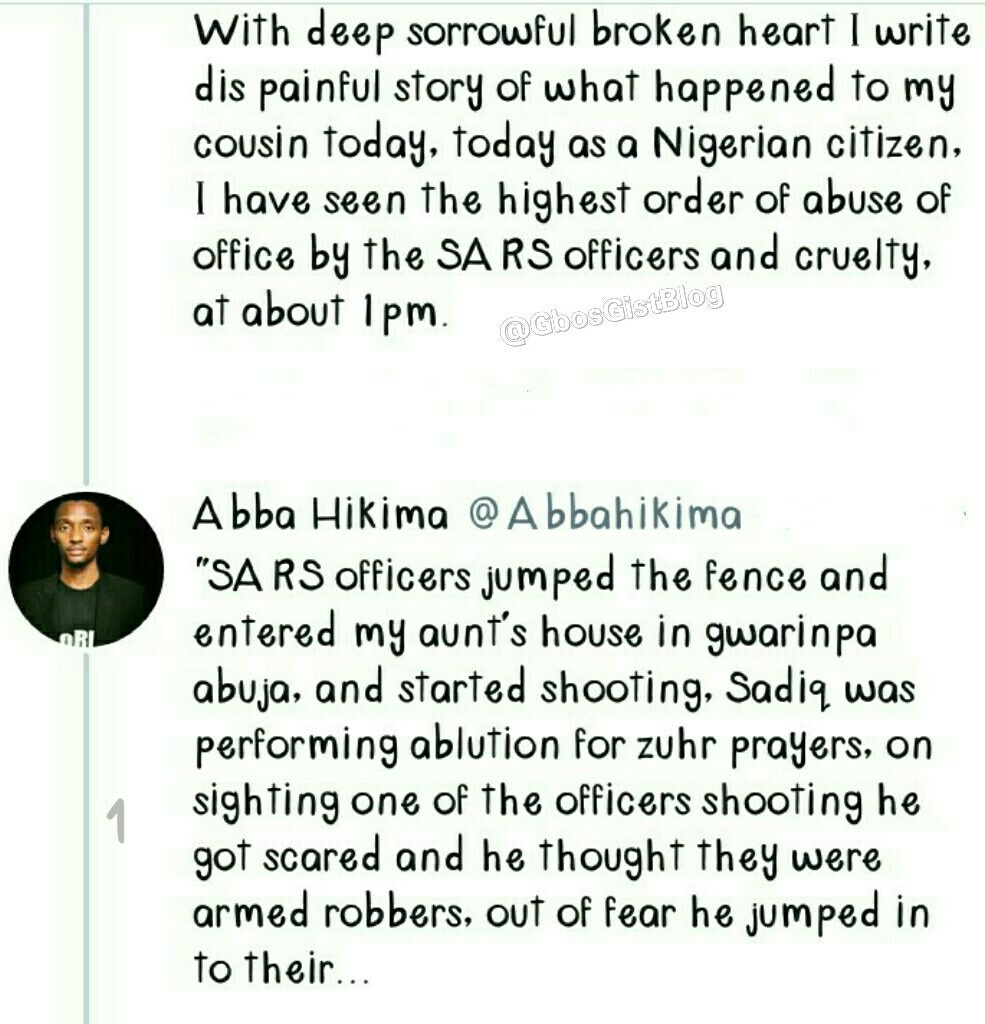Click the line starting "SARS officers jumped"
Image resolution: width=985 pixels, height=1024 pixels.
540,577
